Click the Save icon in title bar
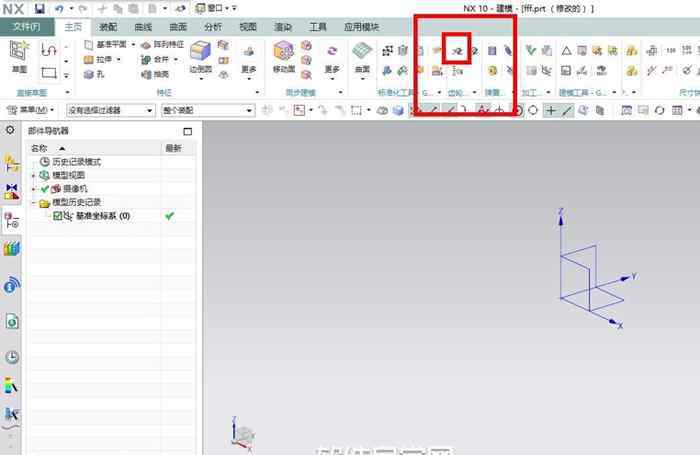Image resolution: width=700 pixels, height=455 pixels. pyautogui.click(x=40, y=8)
